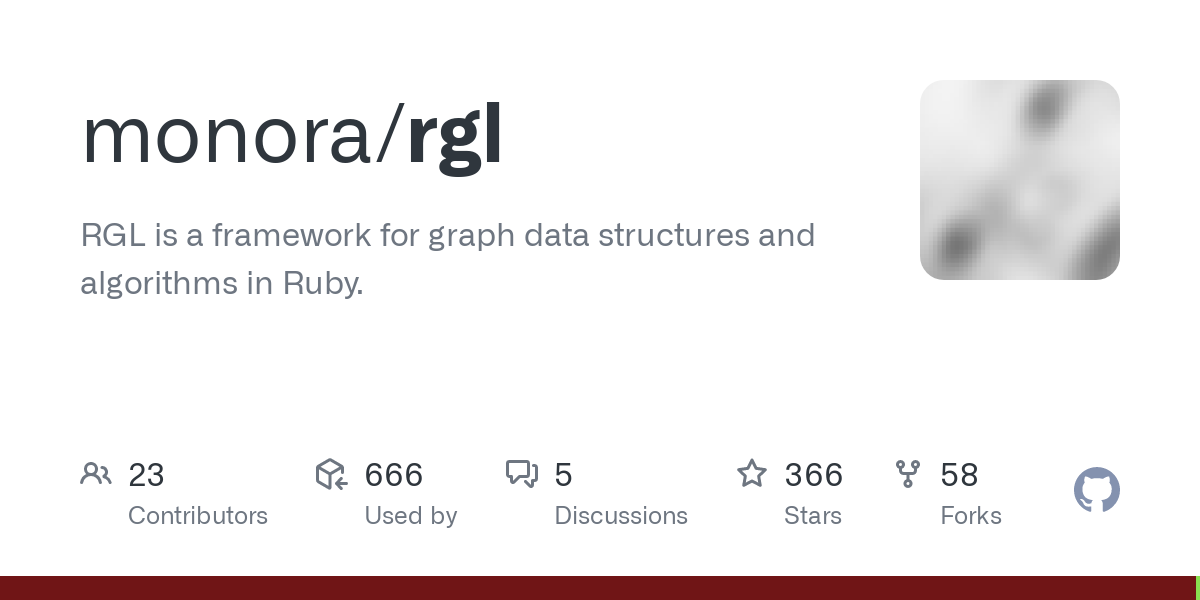Select the monora owner name

[x=227, y=136]
